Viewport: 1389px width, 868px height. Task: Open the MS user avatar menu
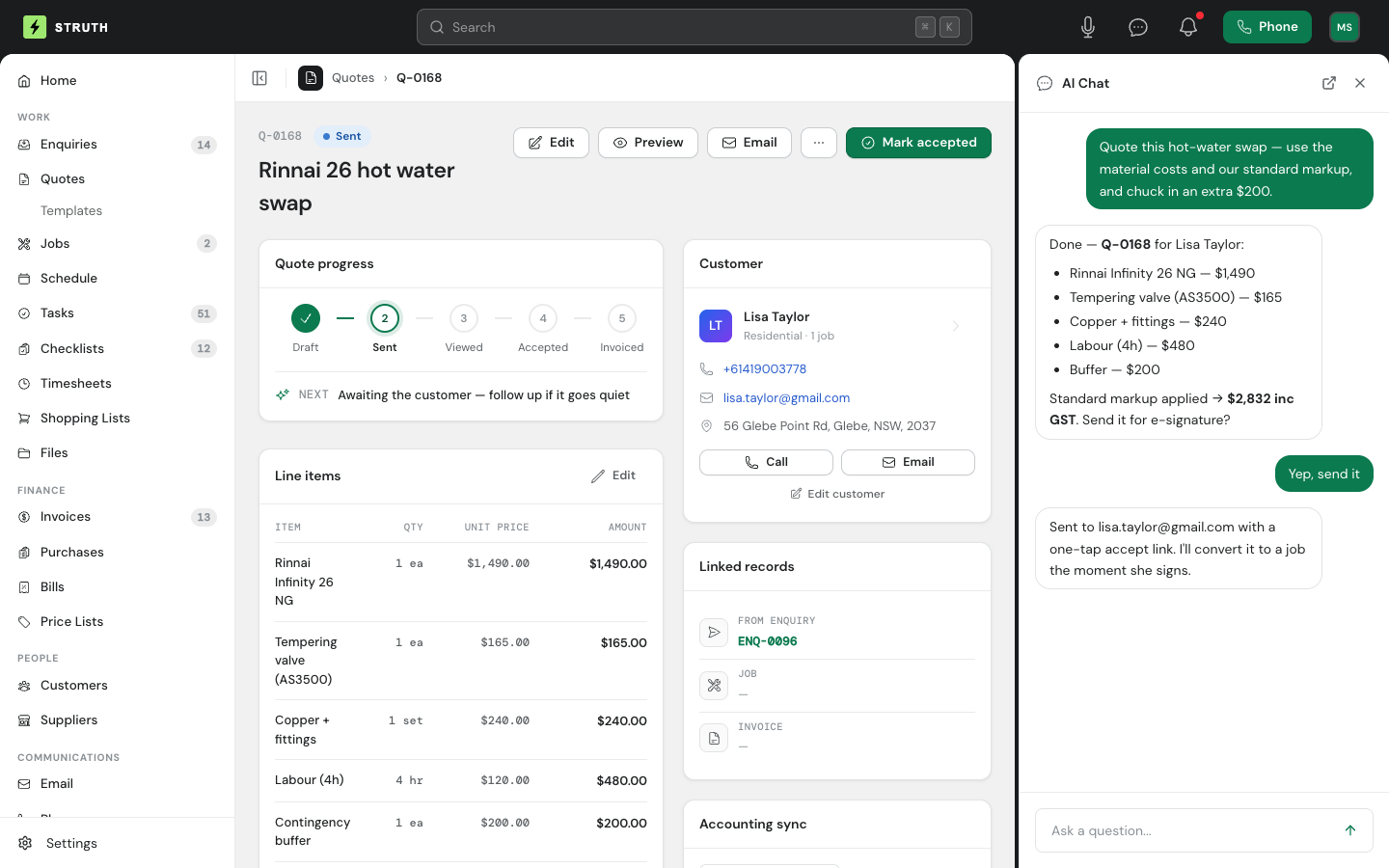(x=1345, y=27)
